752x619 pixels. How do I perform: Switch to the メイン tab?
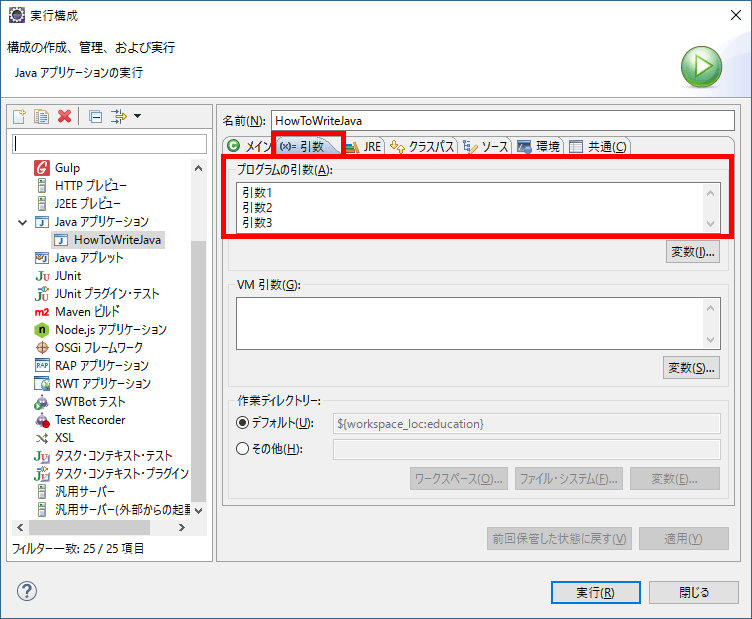click(x=249, y=147)
